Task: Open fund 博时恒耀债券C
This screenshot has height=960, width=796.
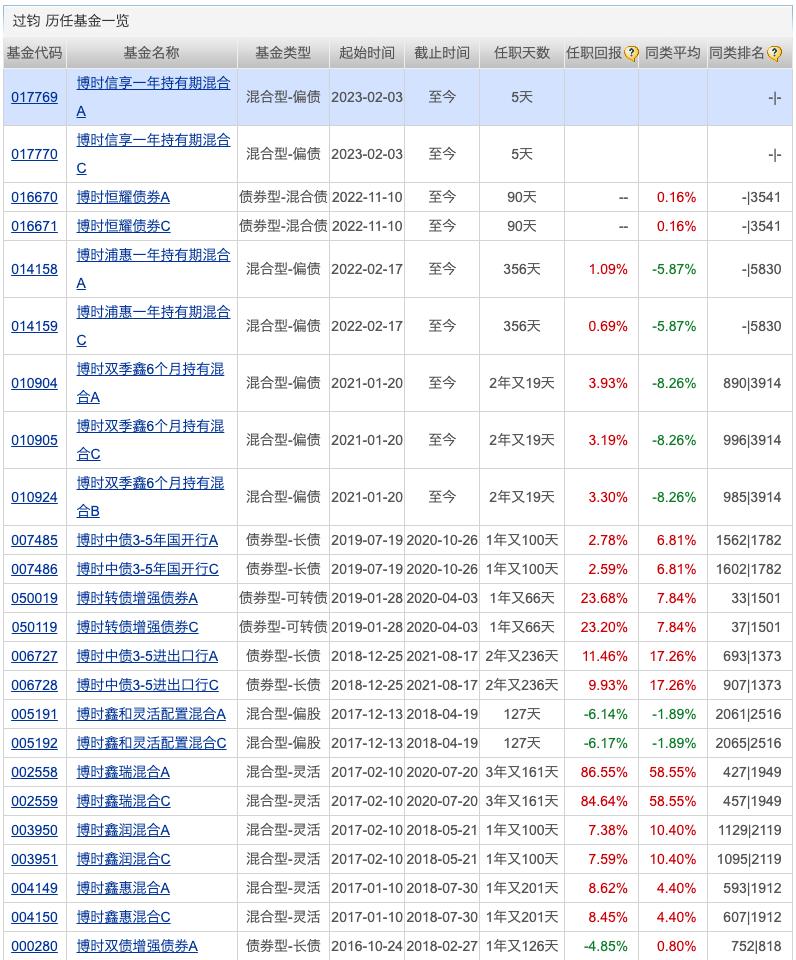Action: click(123, 226)
